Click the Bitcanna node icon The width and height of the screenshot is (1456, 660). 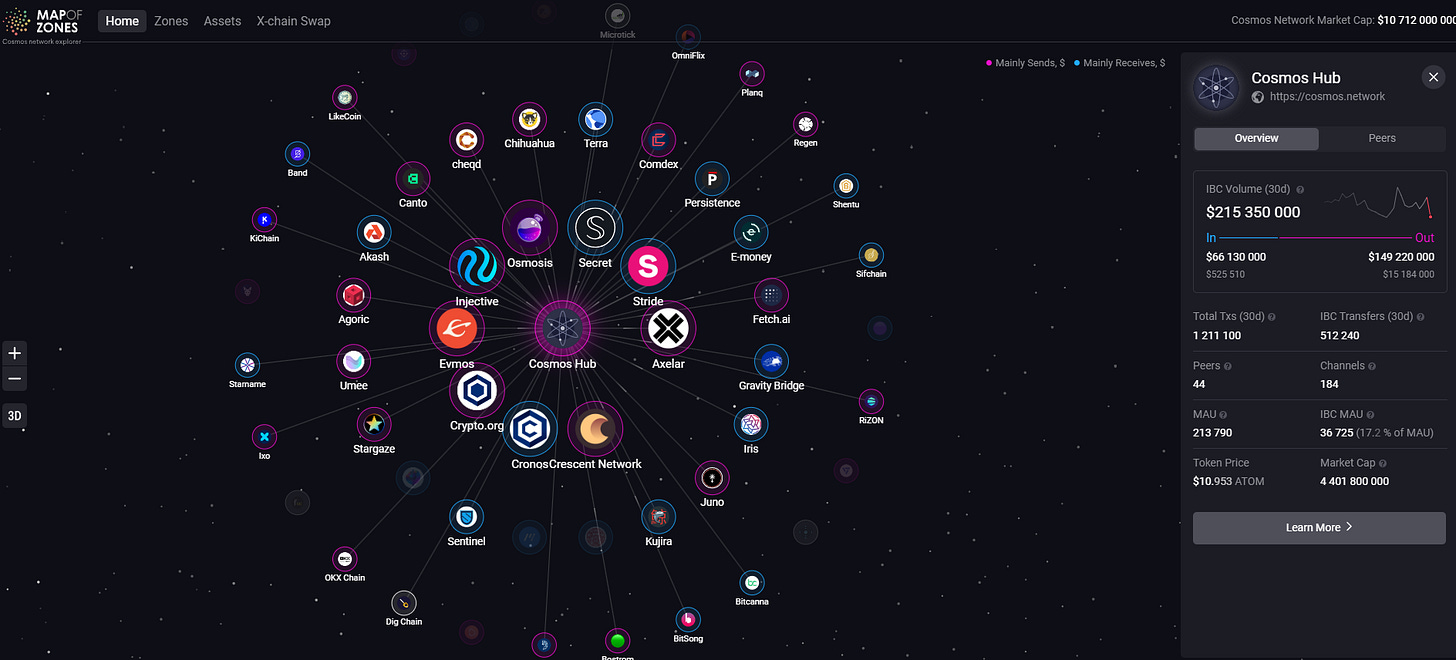point(752,583)
